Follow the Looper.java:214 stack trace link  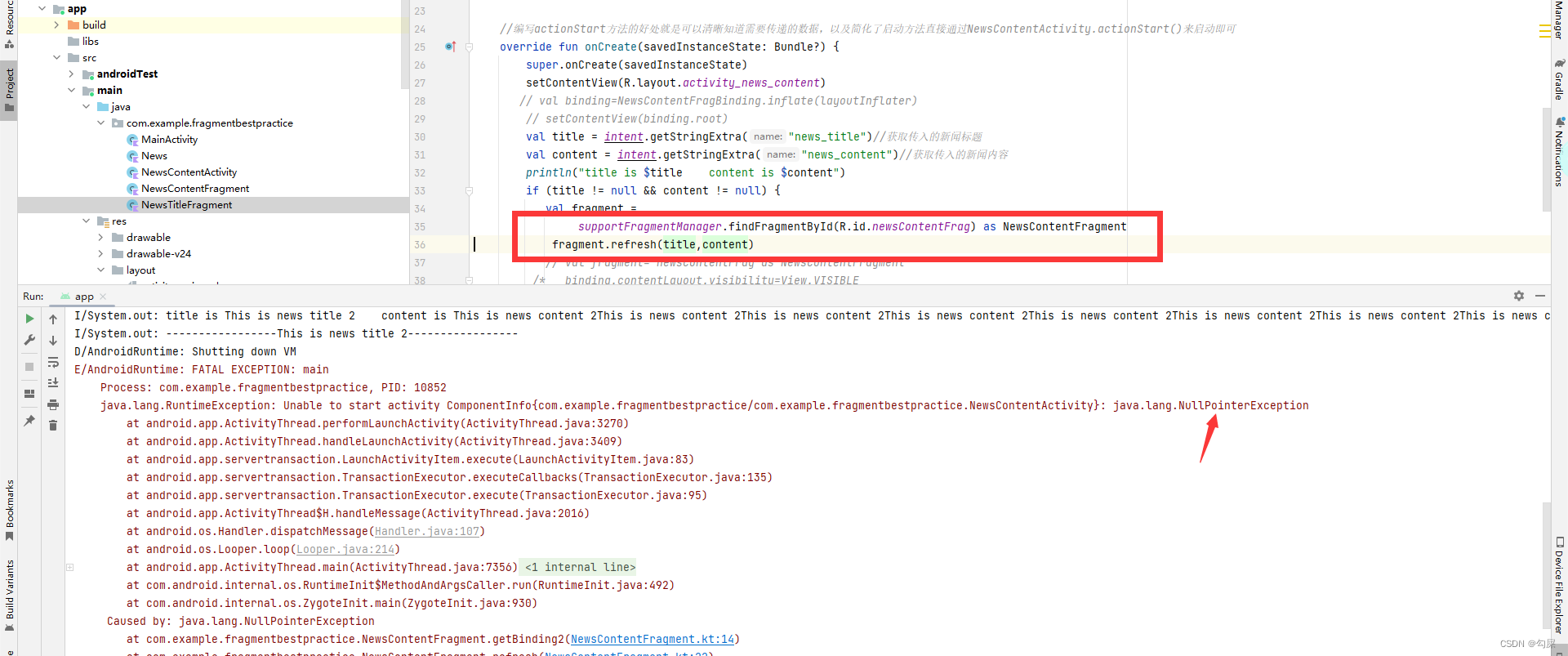click(345, 549)
